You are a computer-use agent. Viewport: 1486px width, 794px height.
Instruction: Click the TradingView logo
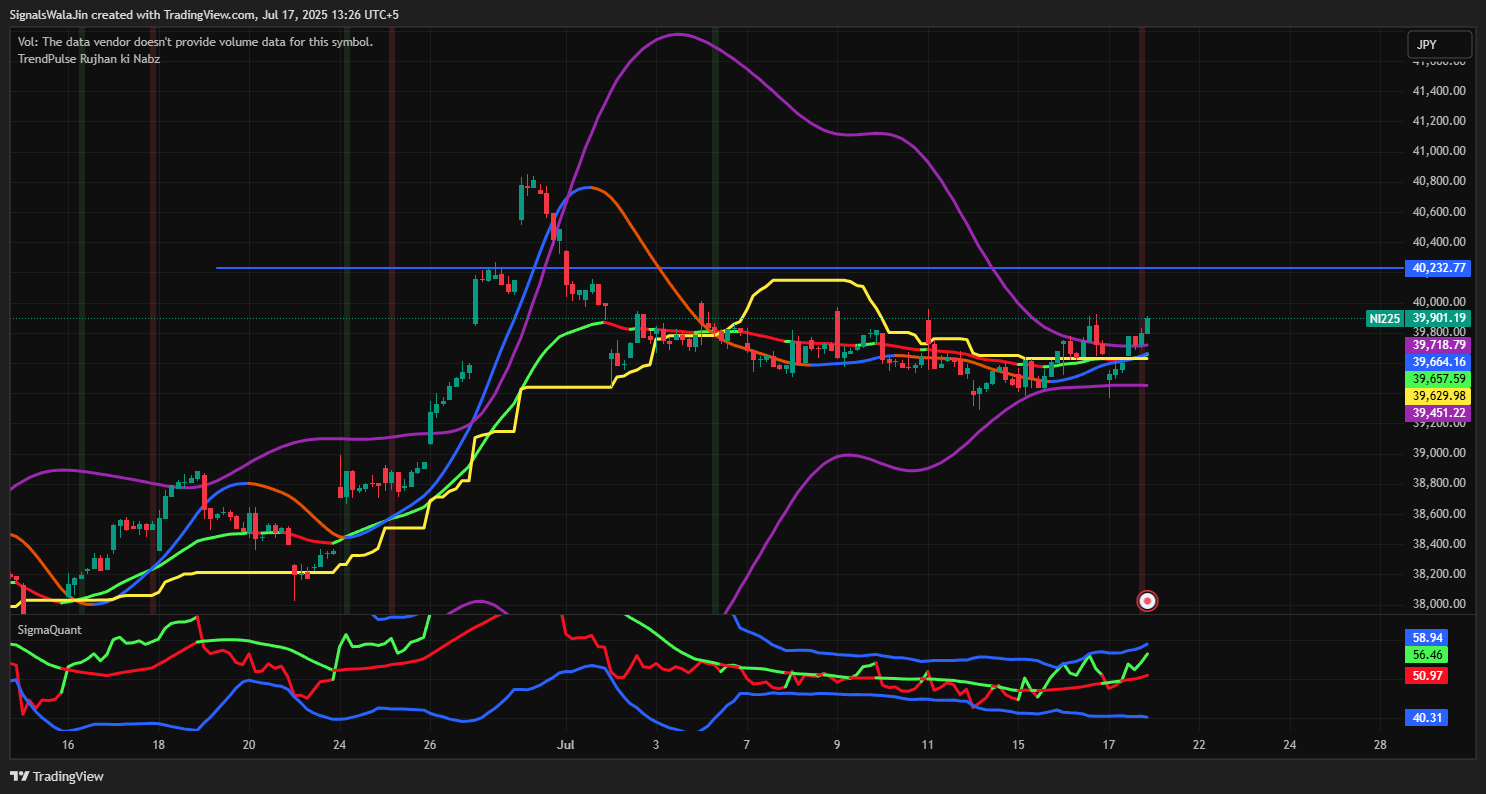pyautogui.click(x=57, y=776)
